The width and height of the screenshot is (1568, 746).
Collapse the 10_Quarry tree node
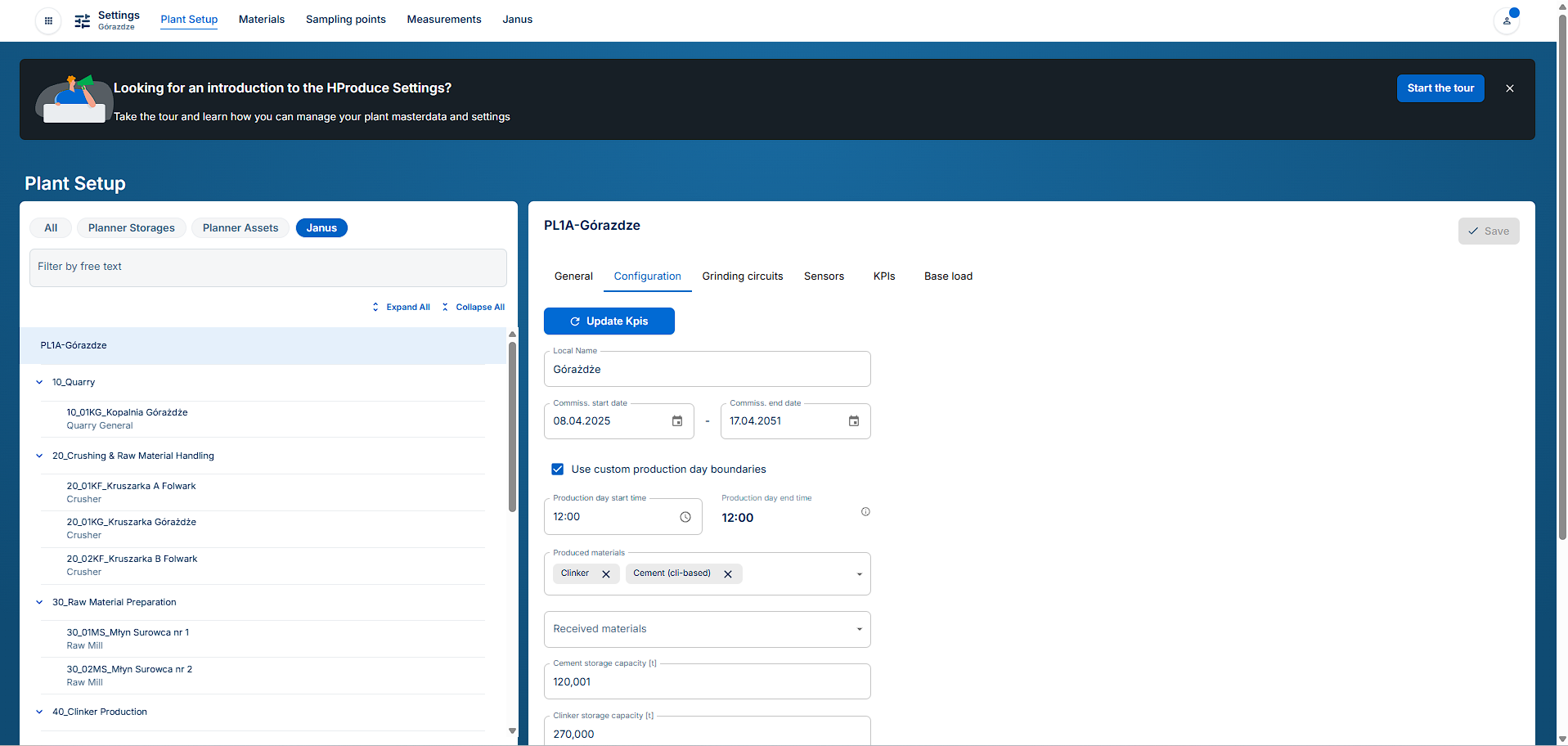[39, 382]
